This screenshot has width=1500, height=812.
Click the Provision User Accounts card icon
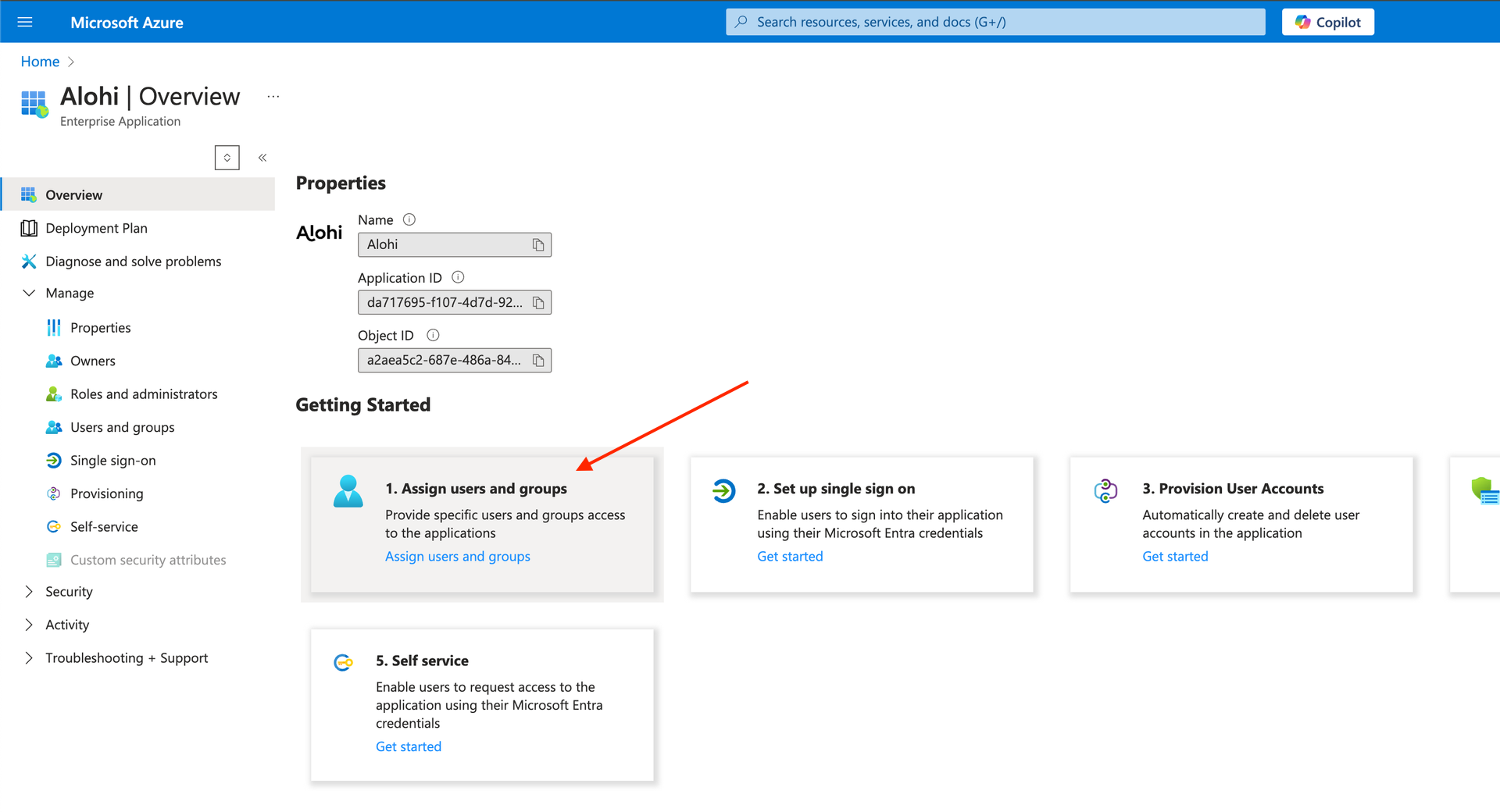(1105, 491)
